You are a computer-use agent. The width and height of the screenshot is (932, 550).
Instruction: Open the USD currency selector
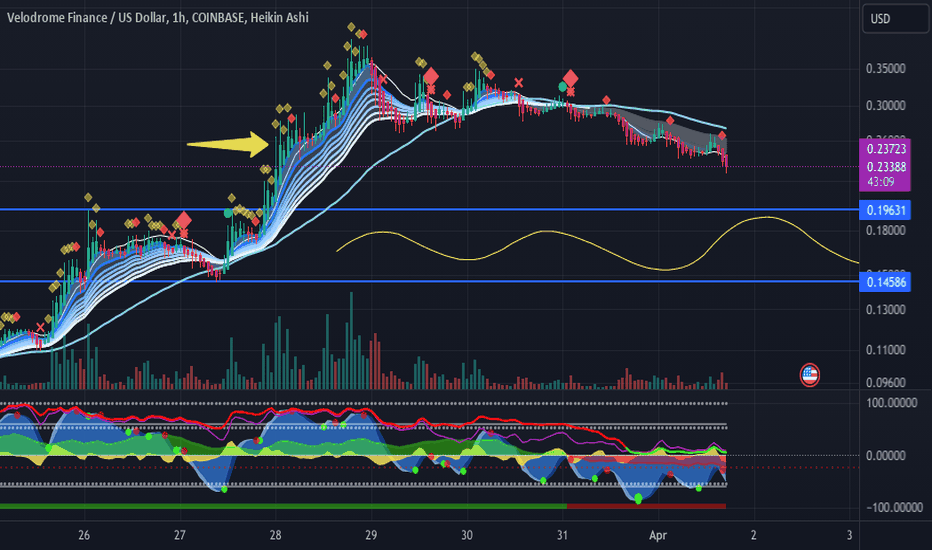point(895,19)
